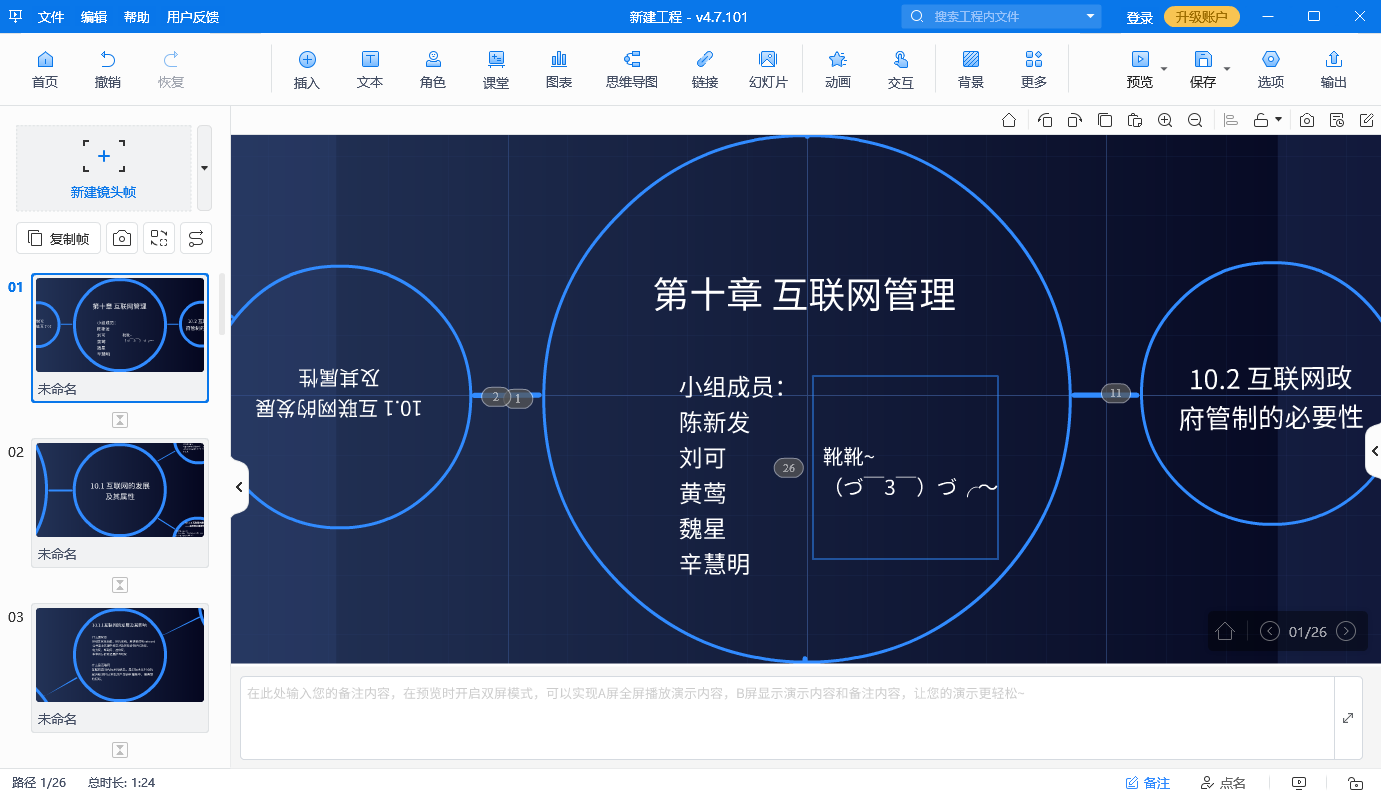Click into the notes input field
Viewport: 1381px width, 794px height.
tap(787, 718)
